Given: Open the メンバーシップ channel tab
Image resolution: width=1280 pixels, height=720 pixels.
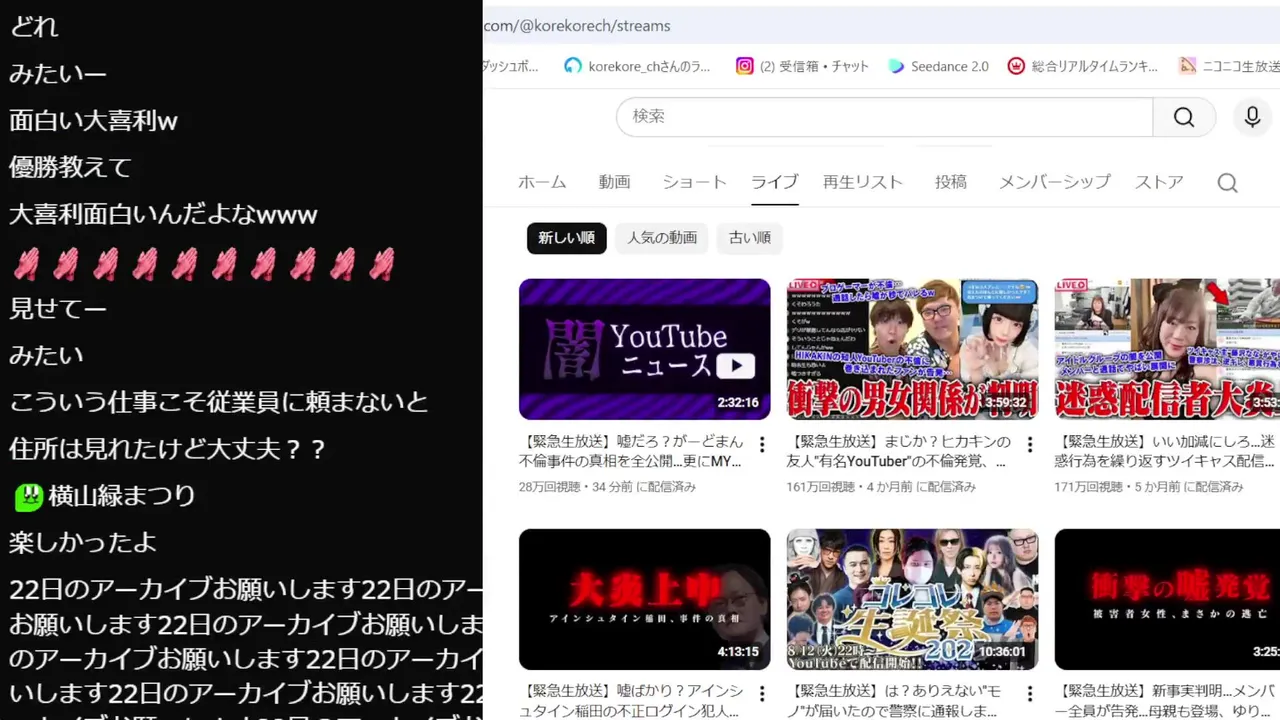Looking at the screenshot, I should click(1055, 182).
